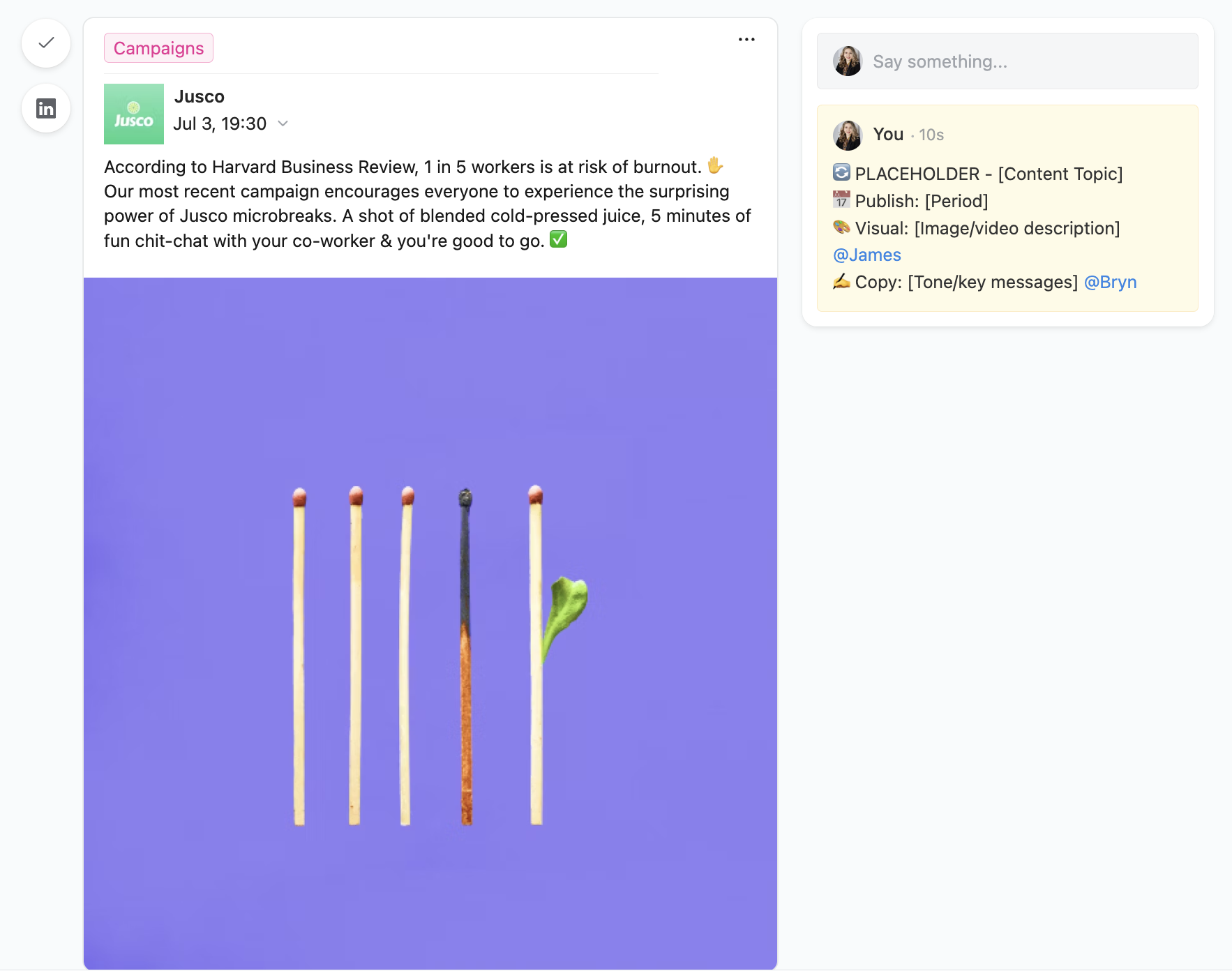Click the 10s comment timestamp
The image size is (1232, 978).
(931, 135)
